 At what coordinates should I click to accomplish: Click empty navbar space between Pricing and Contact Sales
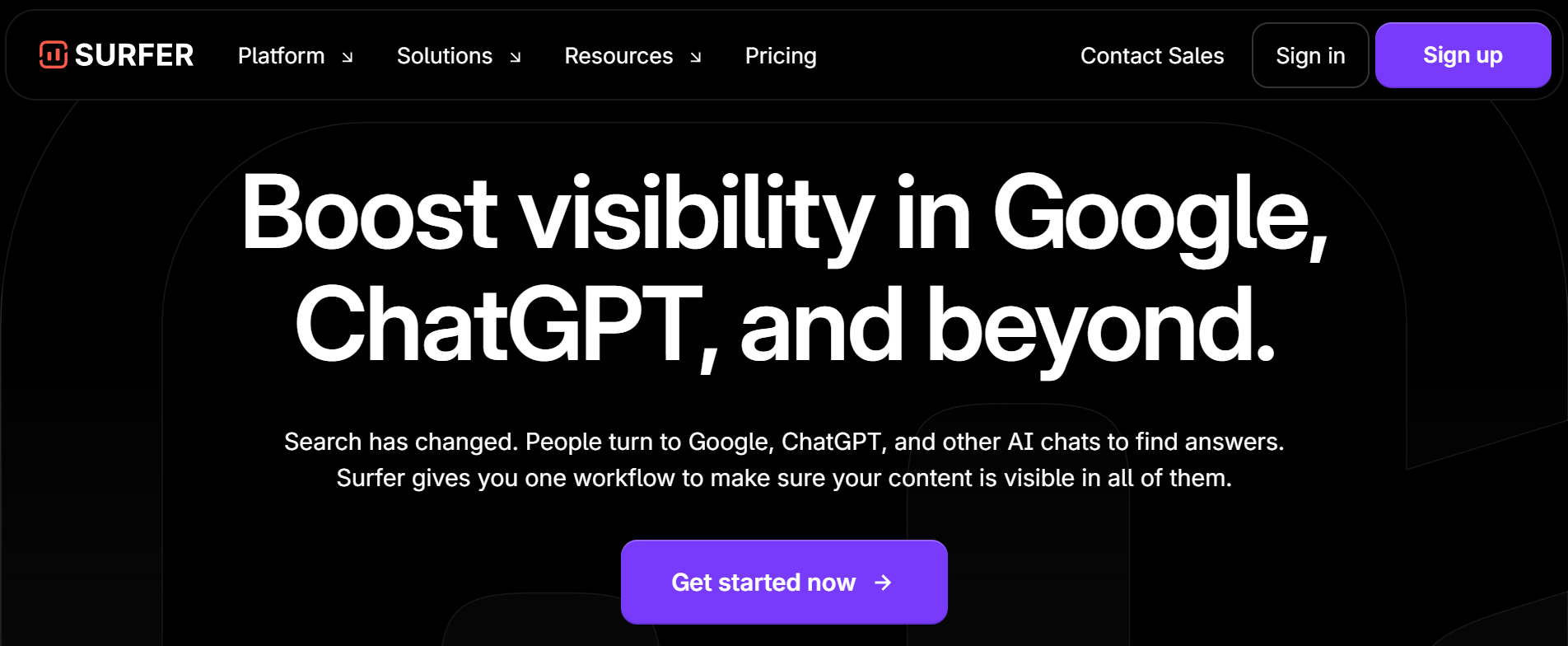tap(947, 56)
